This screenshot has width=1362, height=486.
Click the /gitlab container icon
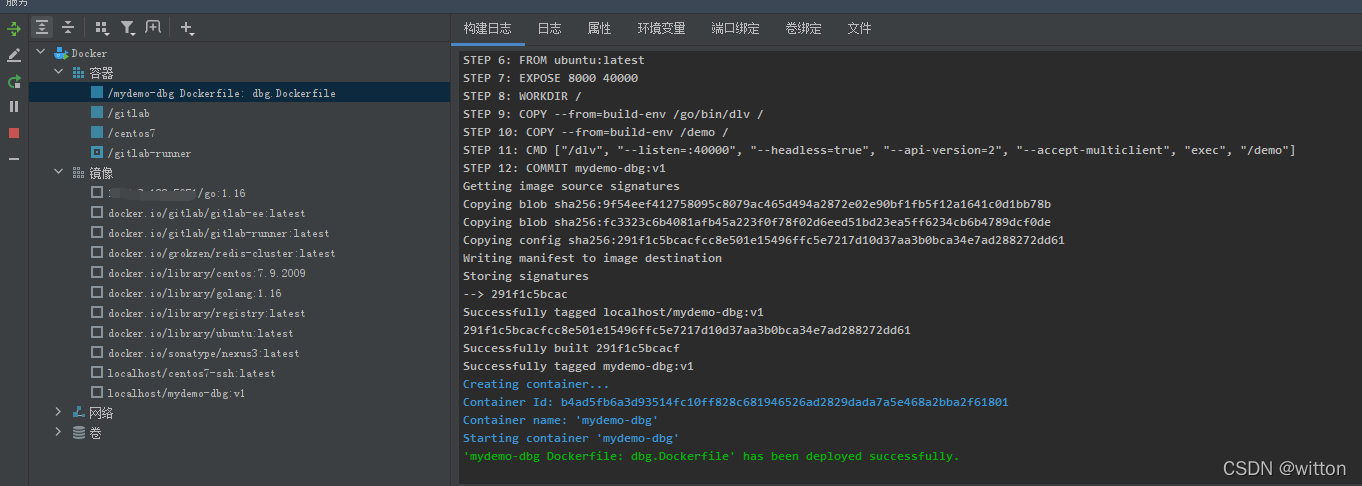(97, 113)
